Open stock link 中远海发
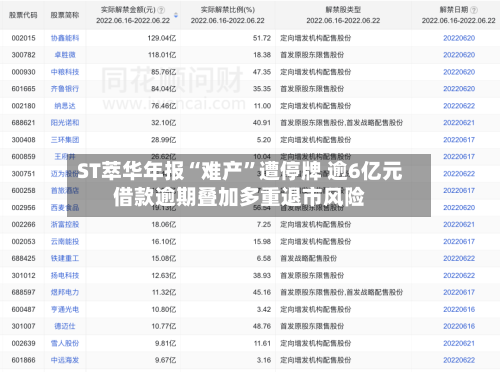500x372 pixels. coord(65,360)
